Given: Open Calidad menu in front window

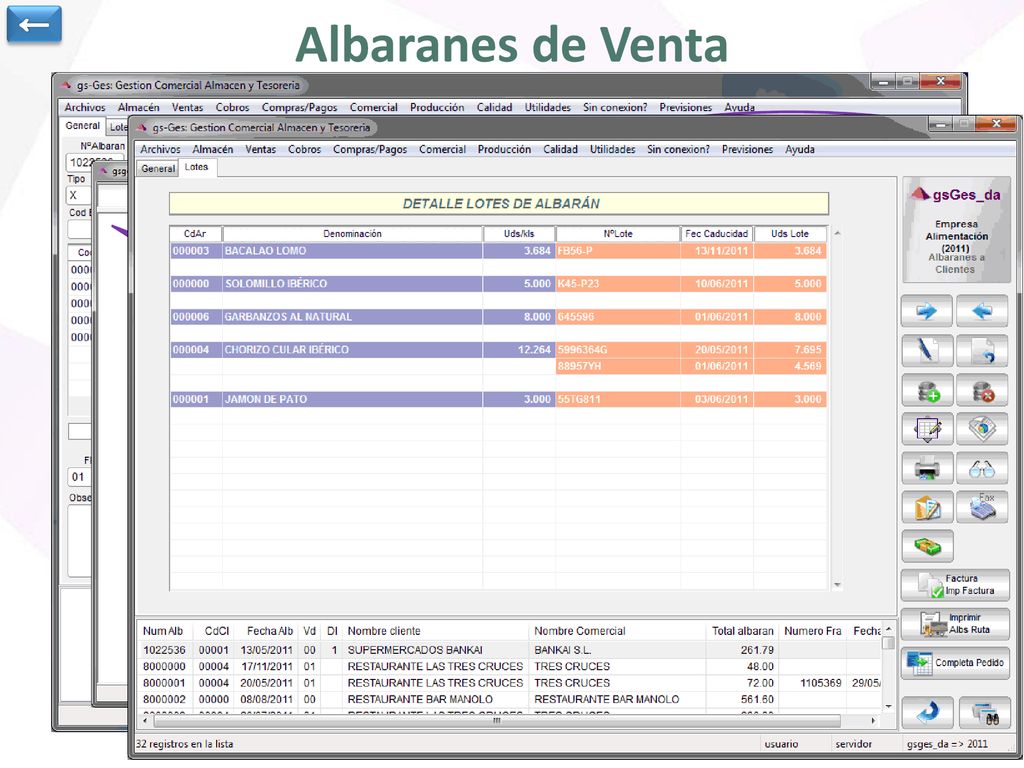Looking at the screenshot, I should [x=560, y=150].
